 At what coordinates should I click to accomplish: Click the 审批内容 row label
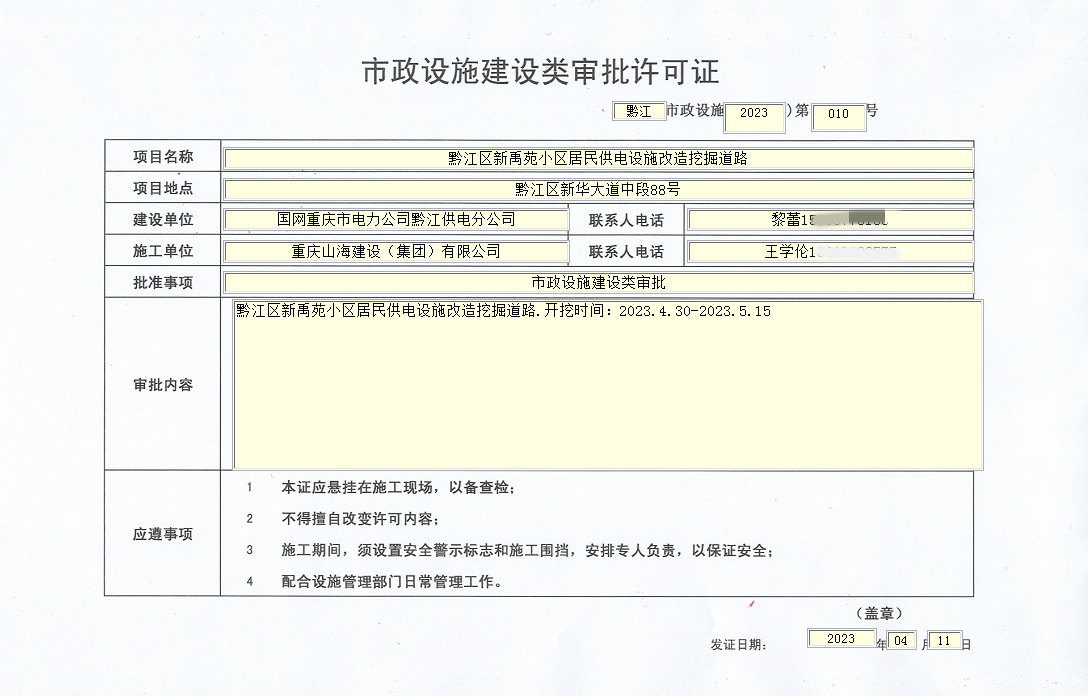(163, 385)
